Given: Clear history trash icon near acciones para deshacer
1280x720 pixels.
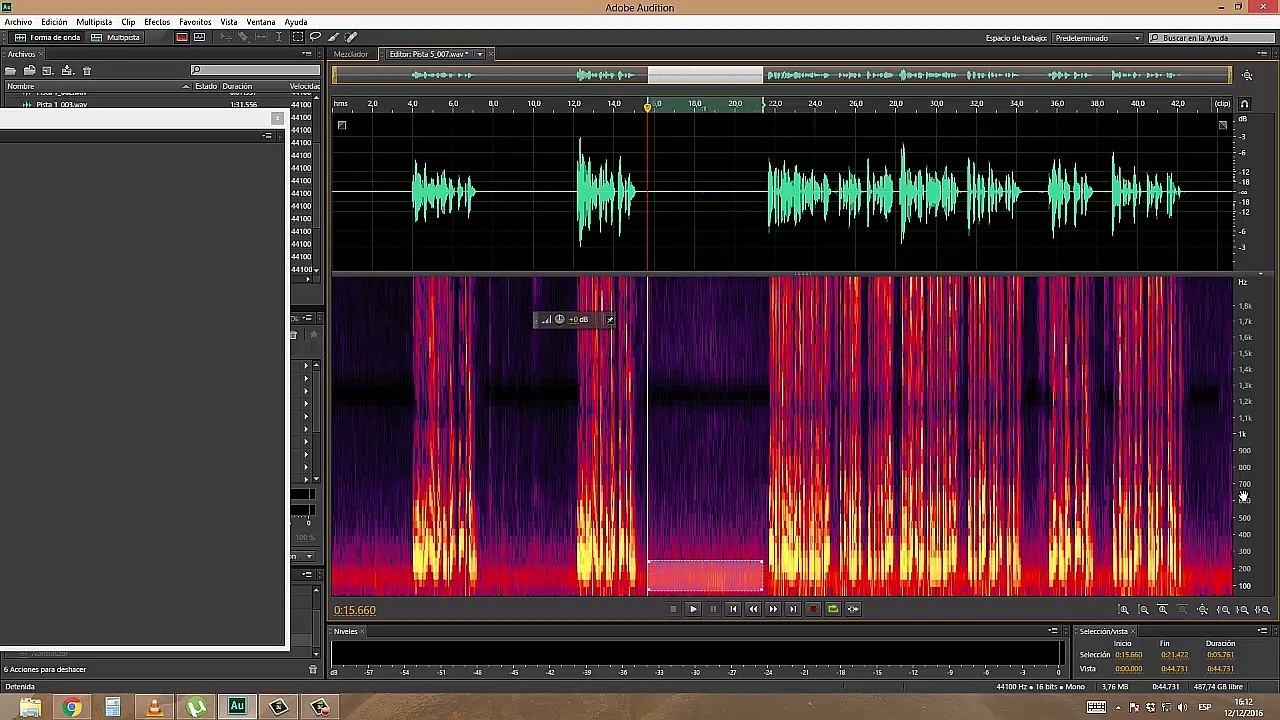Looking at the screenshot, I should tap(312, 669).
